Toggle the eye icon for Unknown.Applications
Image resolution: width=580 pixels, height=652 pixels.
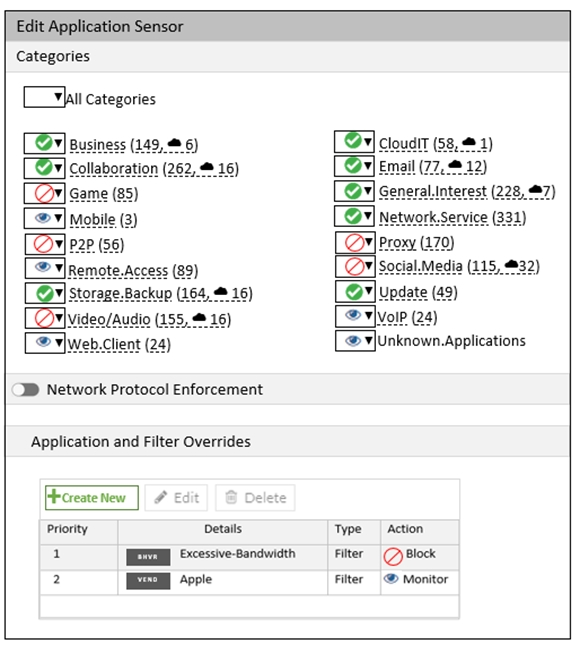coord(353,341)
